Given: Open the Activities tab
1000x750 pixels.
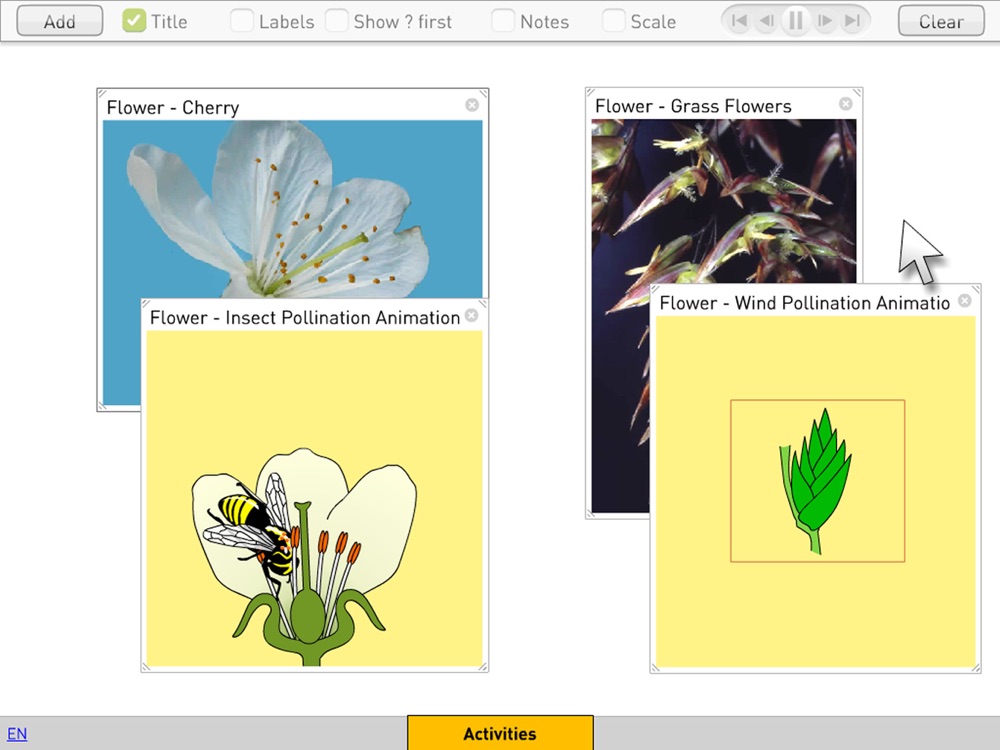Looking at the screenshot, I should point(500,733).
